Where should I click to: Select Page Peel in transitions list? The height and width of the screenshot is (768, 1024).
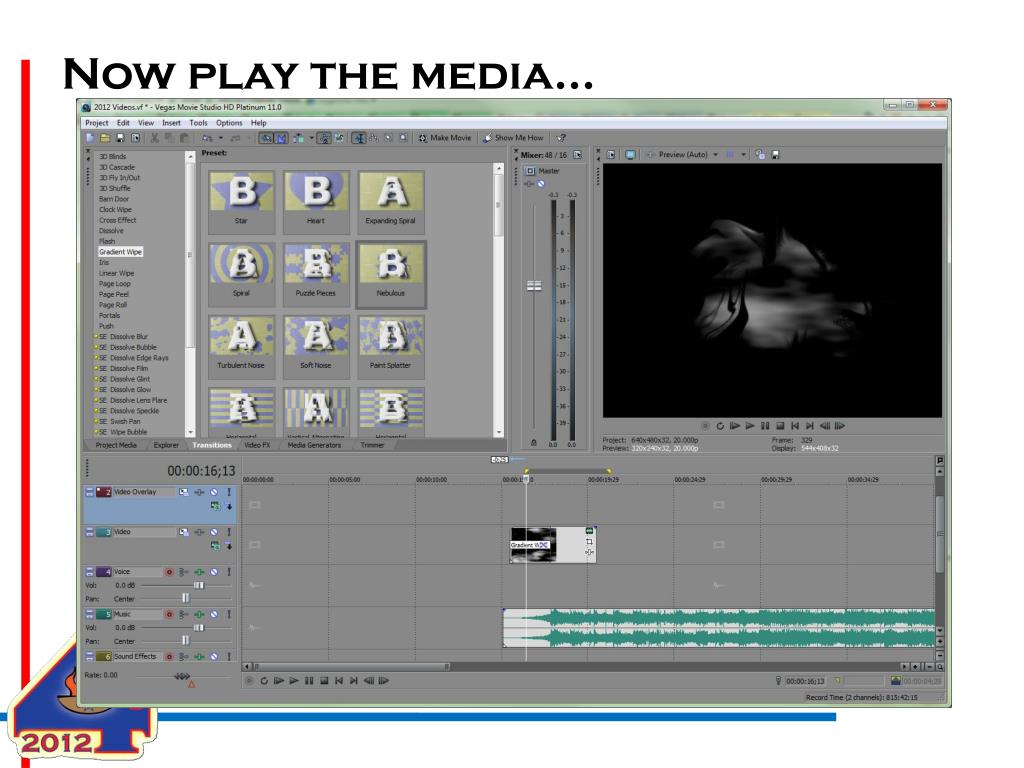tap(114, 295)
